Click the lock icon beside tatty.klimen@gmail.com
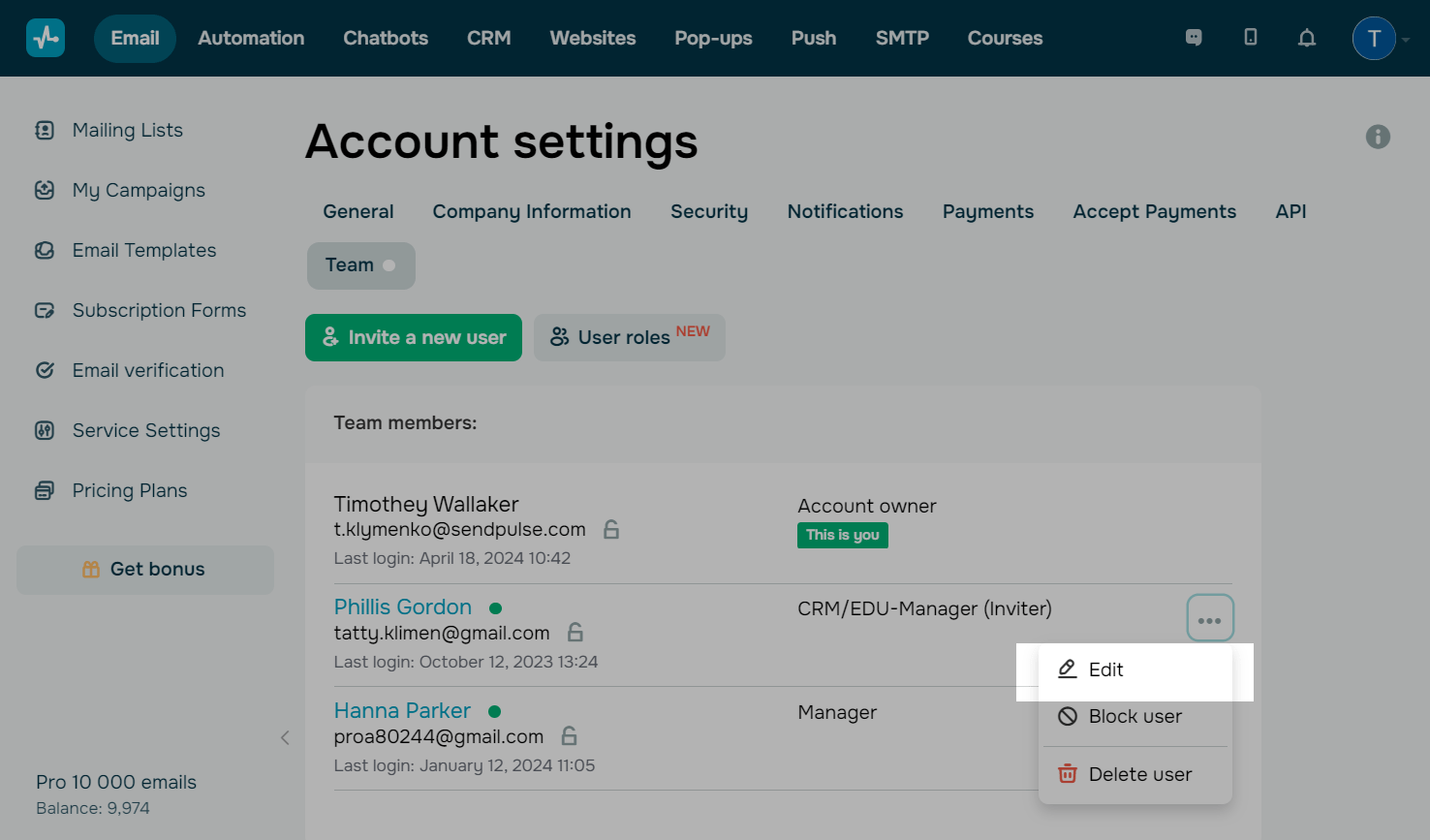Image resolution: width=1430 pixels, height=840 pixels. (575, 633)
